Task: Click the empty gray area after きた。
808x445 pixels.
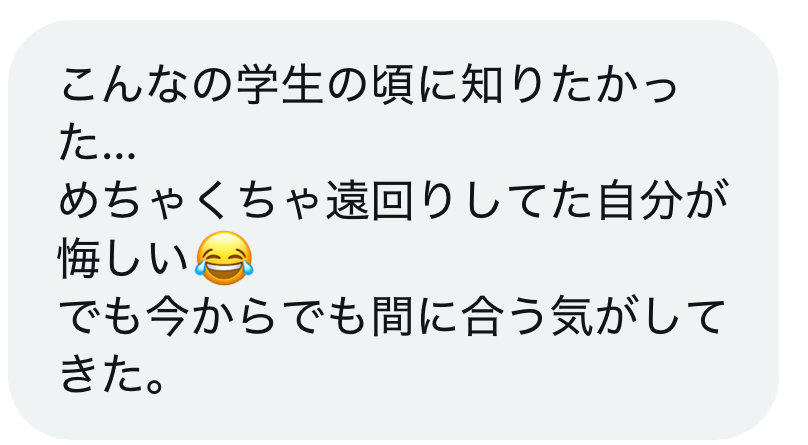Action: [464, 376]
